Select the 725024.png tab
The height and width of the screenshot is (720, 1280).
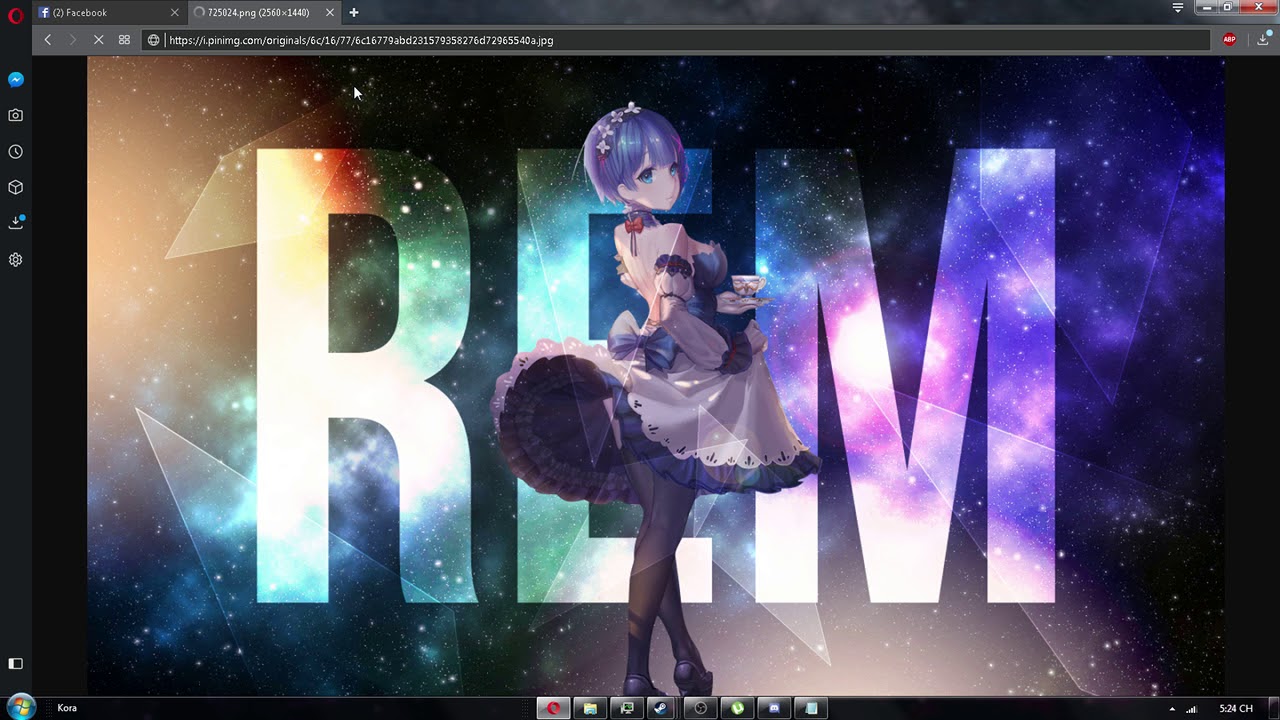tap(264, 13)
